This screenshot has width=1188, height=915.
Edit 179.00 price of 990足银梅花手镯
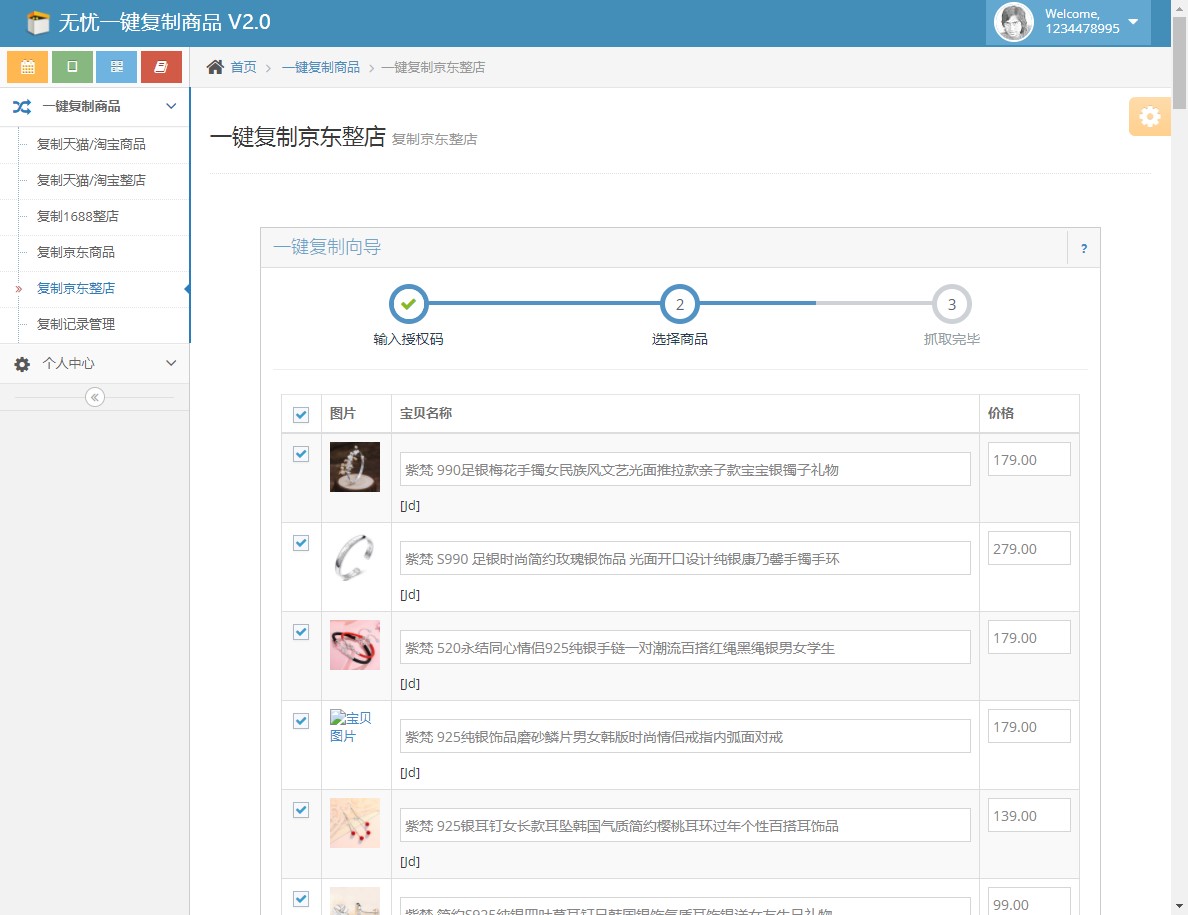tap(1029, 460)
